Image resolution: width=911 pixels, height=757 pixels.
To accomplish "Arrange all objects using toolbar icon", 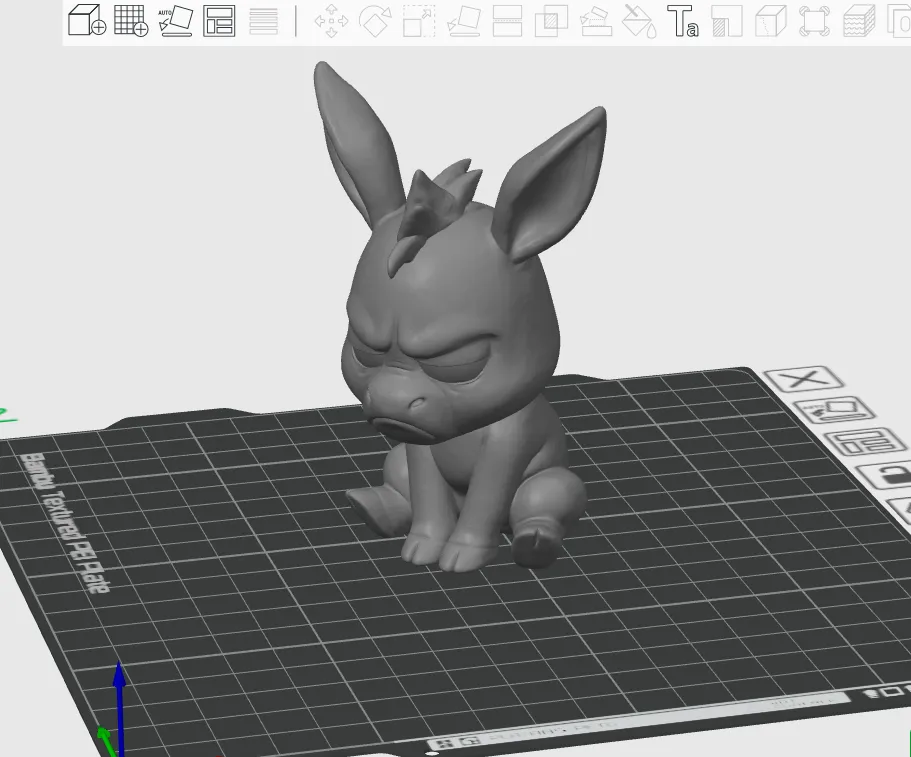I will (x=219, y=21).
